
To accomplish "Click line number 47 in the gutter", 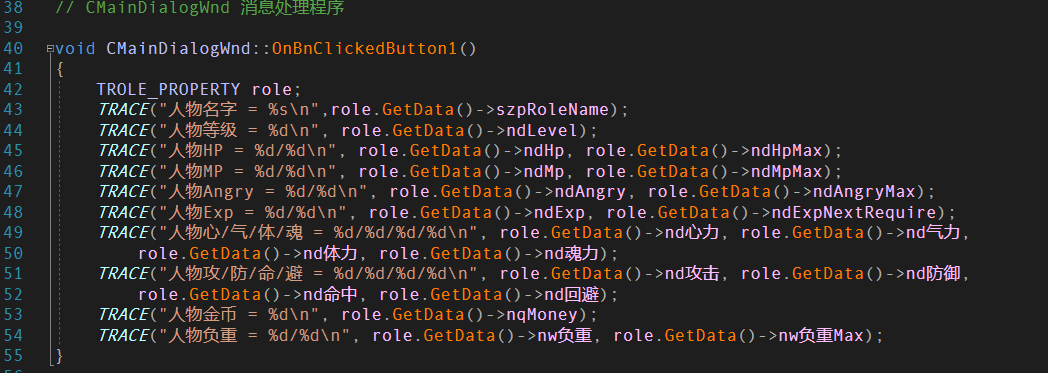I will point(13,192).
